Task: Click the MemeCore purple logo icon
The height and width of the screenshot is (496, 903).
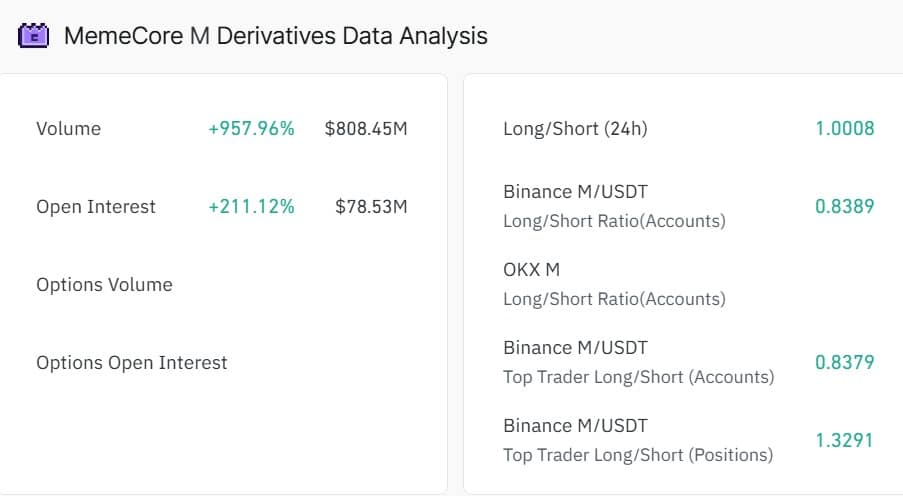Action: 34,36
